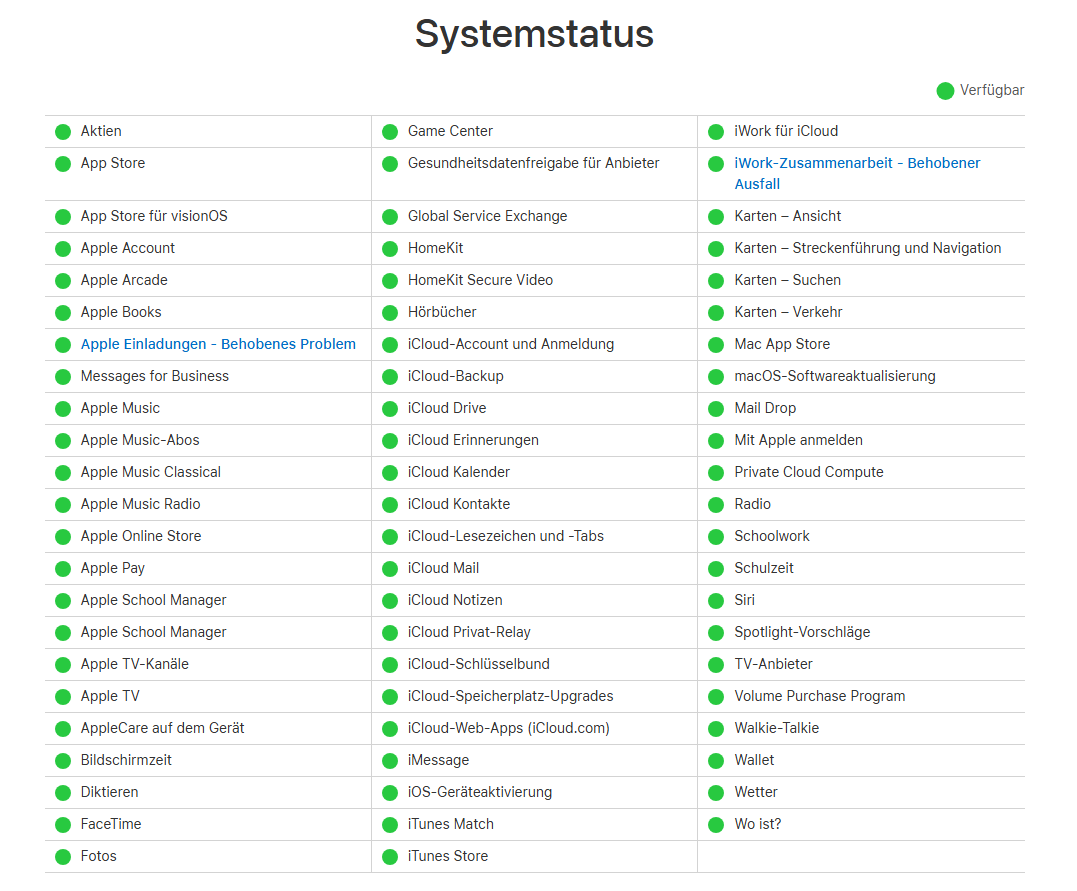Viewport: 1077px width, 891px height.
Task: Click the status dot next to iCloud Mail
Action: [390, 569]
